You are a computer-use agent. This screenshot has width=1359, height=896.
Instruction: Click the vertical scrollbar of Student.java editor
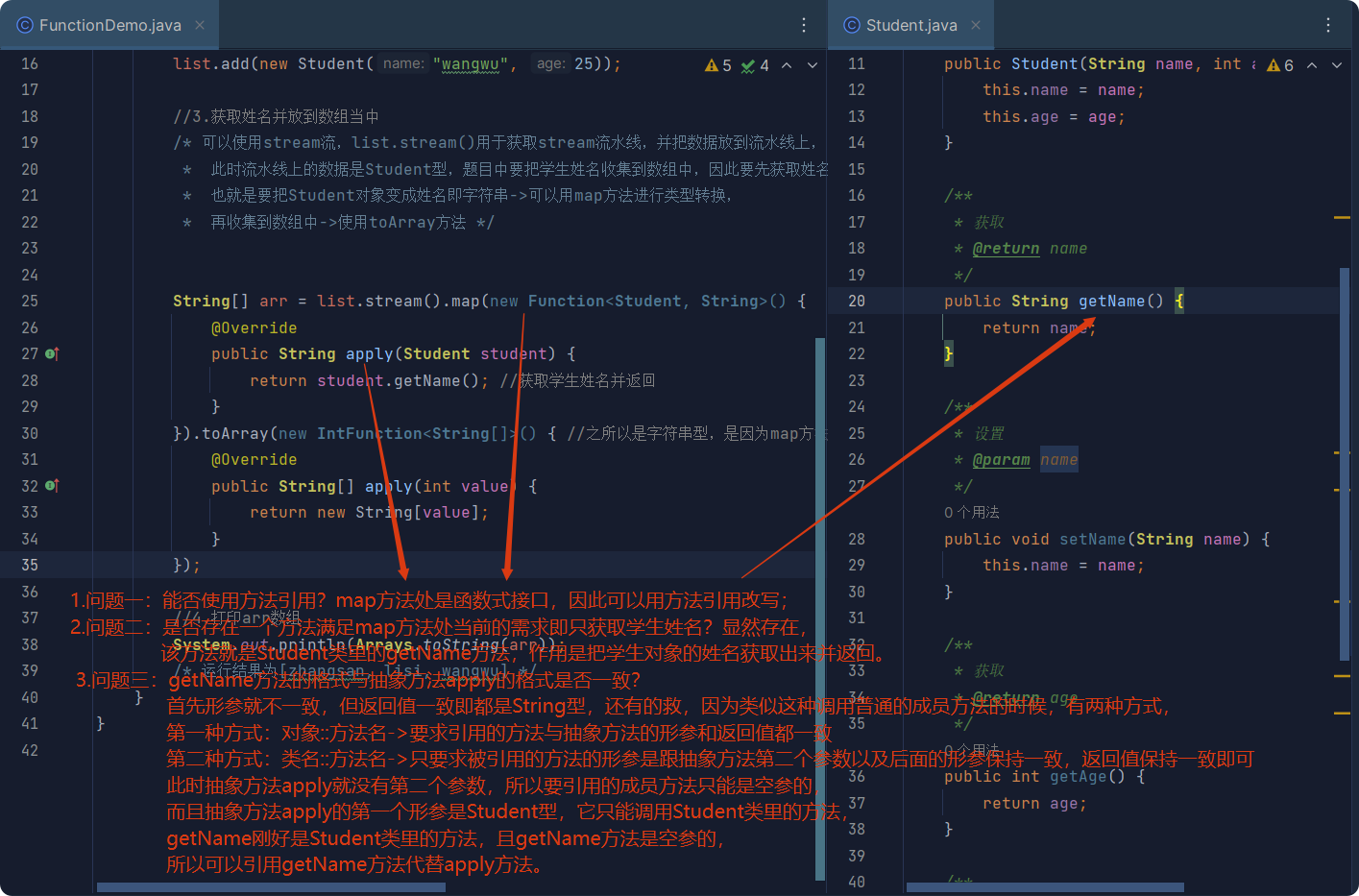tap(1345, 464)
